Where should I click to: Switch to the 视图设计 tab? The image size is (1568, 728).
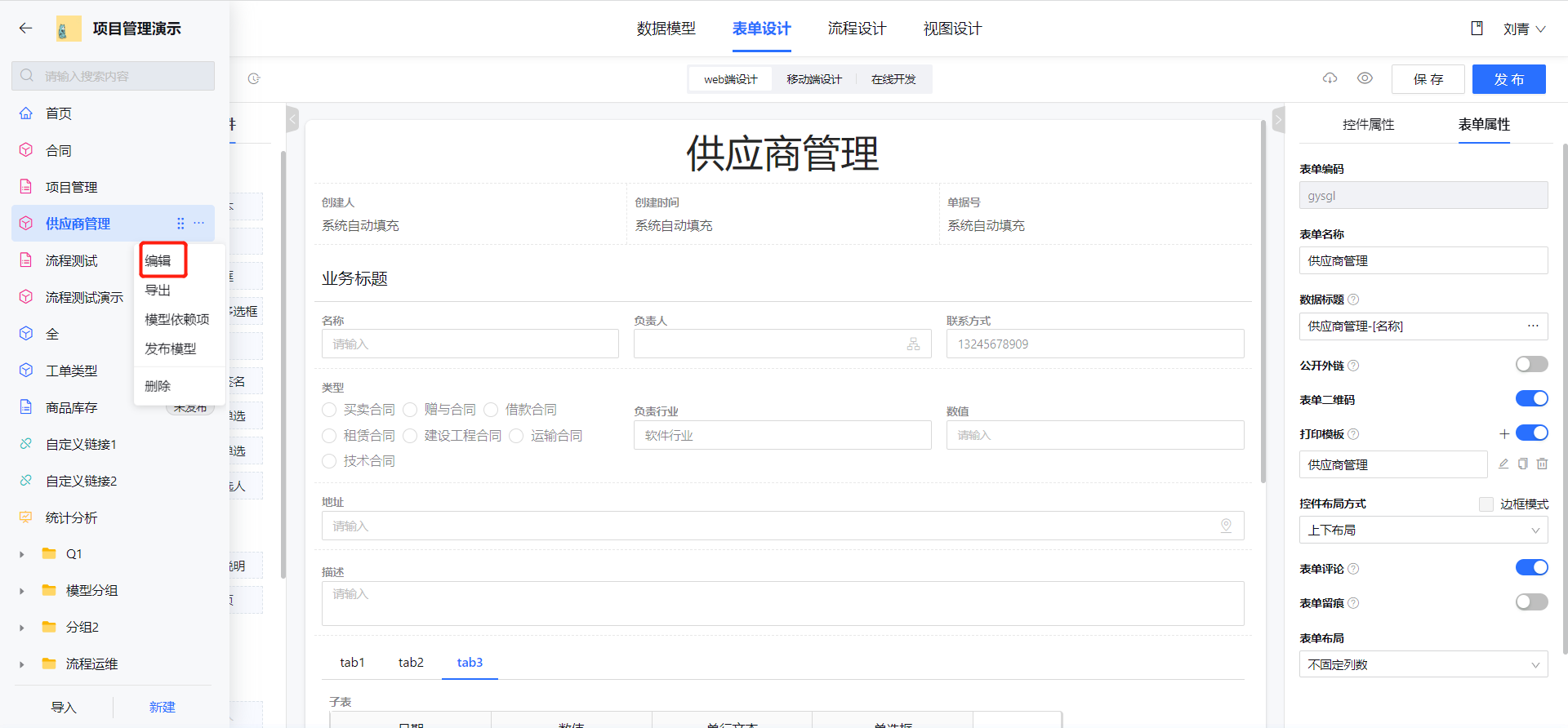tap(952, 29)
